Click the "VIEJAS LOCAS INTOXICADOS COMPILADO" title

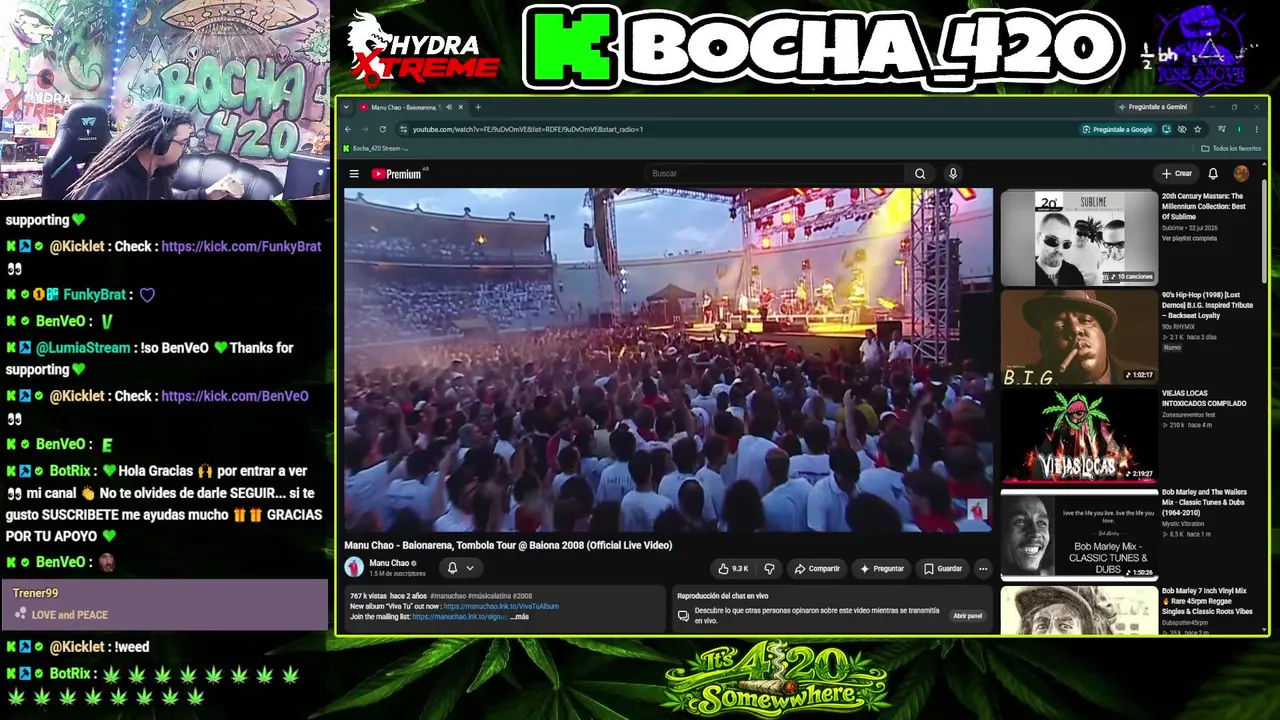1204,398
